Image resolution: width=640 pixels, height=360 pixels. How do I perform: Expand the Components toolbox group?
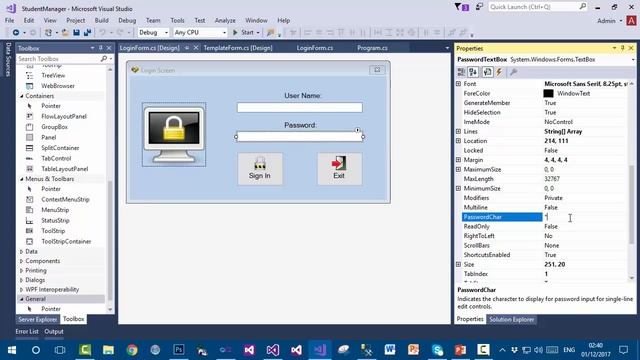tap(22, 261)
